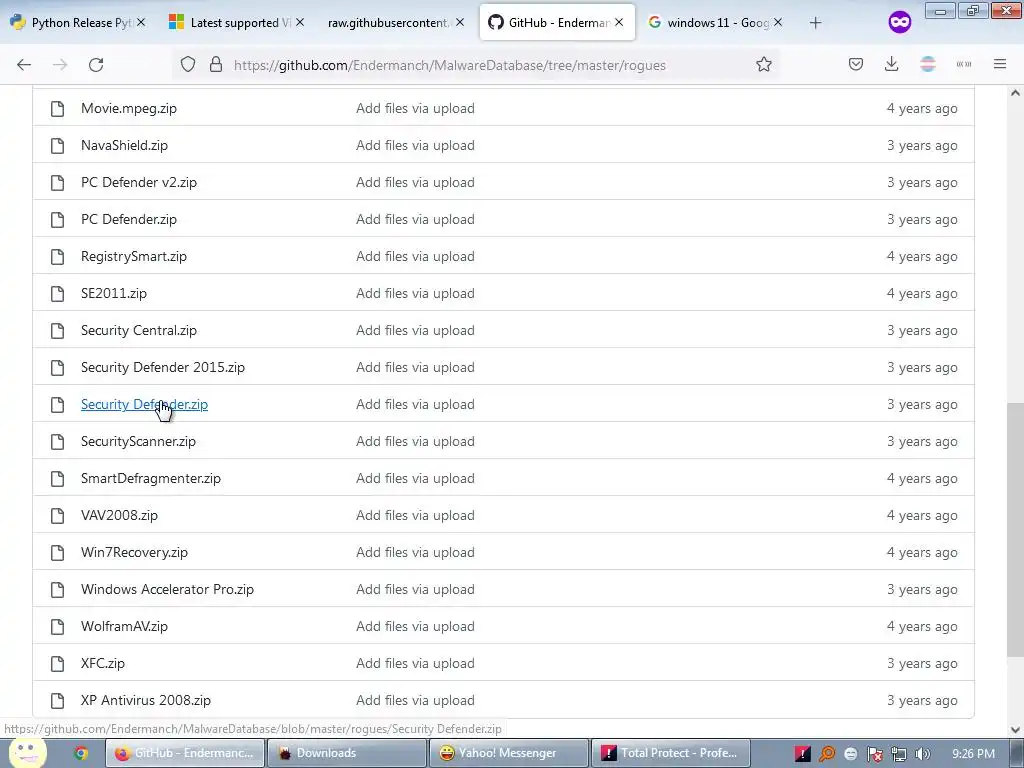Click file icon beside SE2011.zip
The width and height of the screenshot is (1024, 768).
(x=57, y=294)
